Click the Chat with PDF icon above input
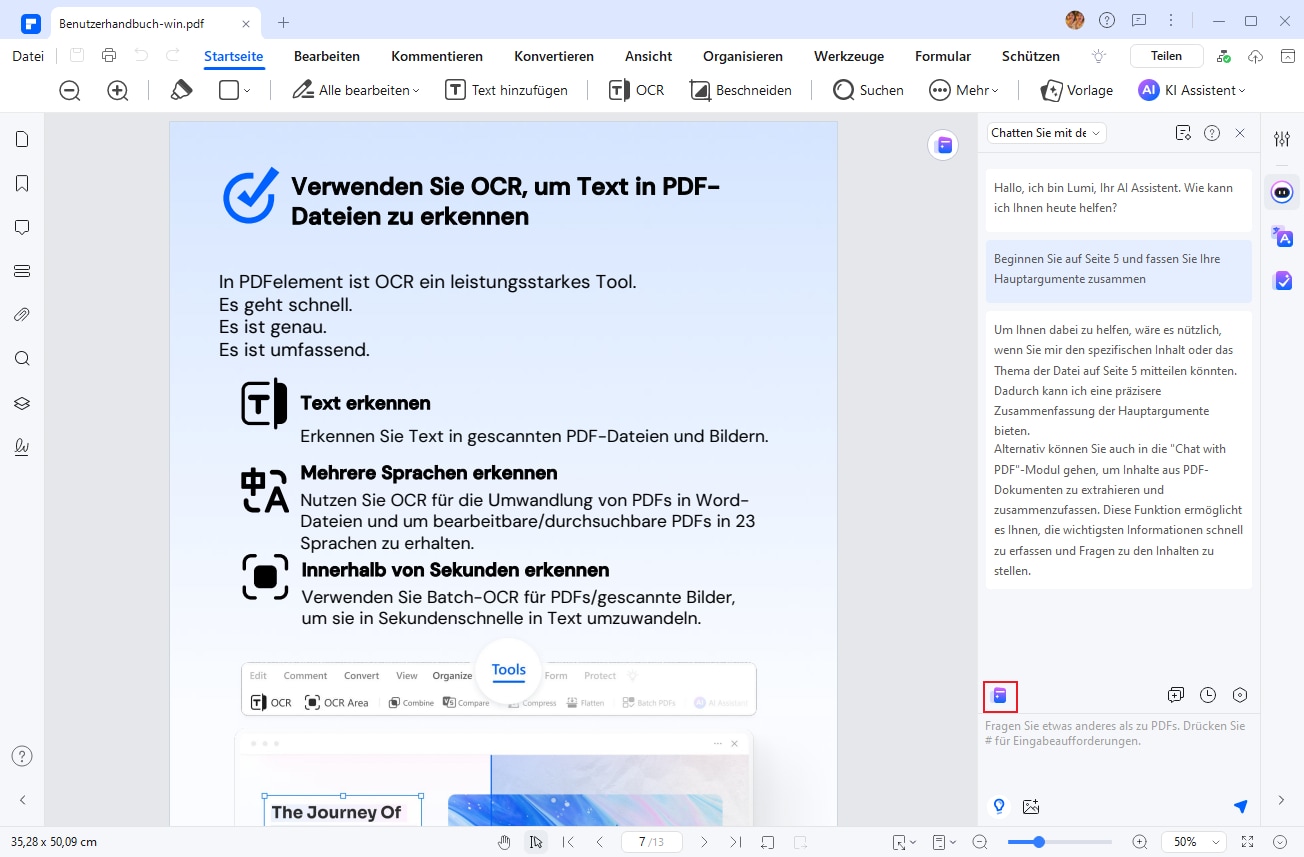 point(1000,696)
